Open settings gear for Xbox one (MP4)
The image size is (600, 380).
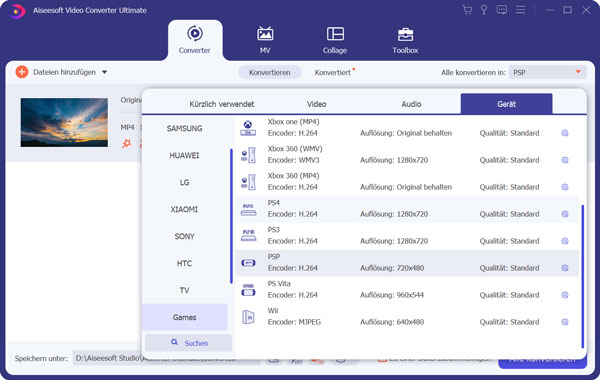tap(565, 133)
